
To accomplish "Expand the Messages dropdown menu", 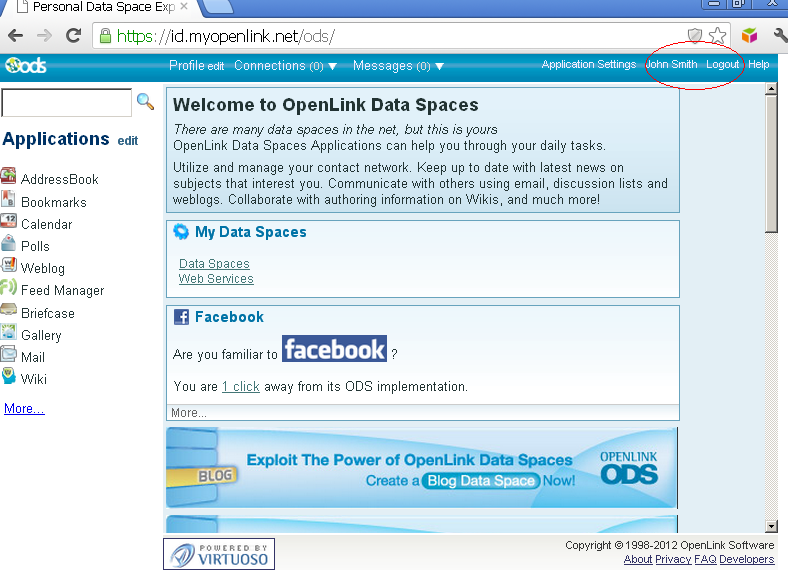I will [398, 66].
